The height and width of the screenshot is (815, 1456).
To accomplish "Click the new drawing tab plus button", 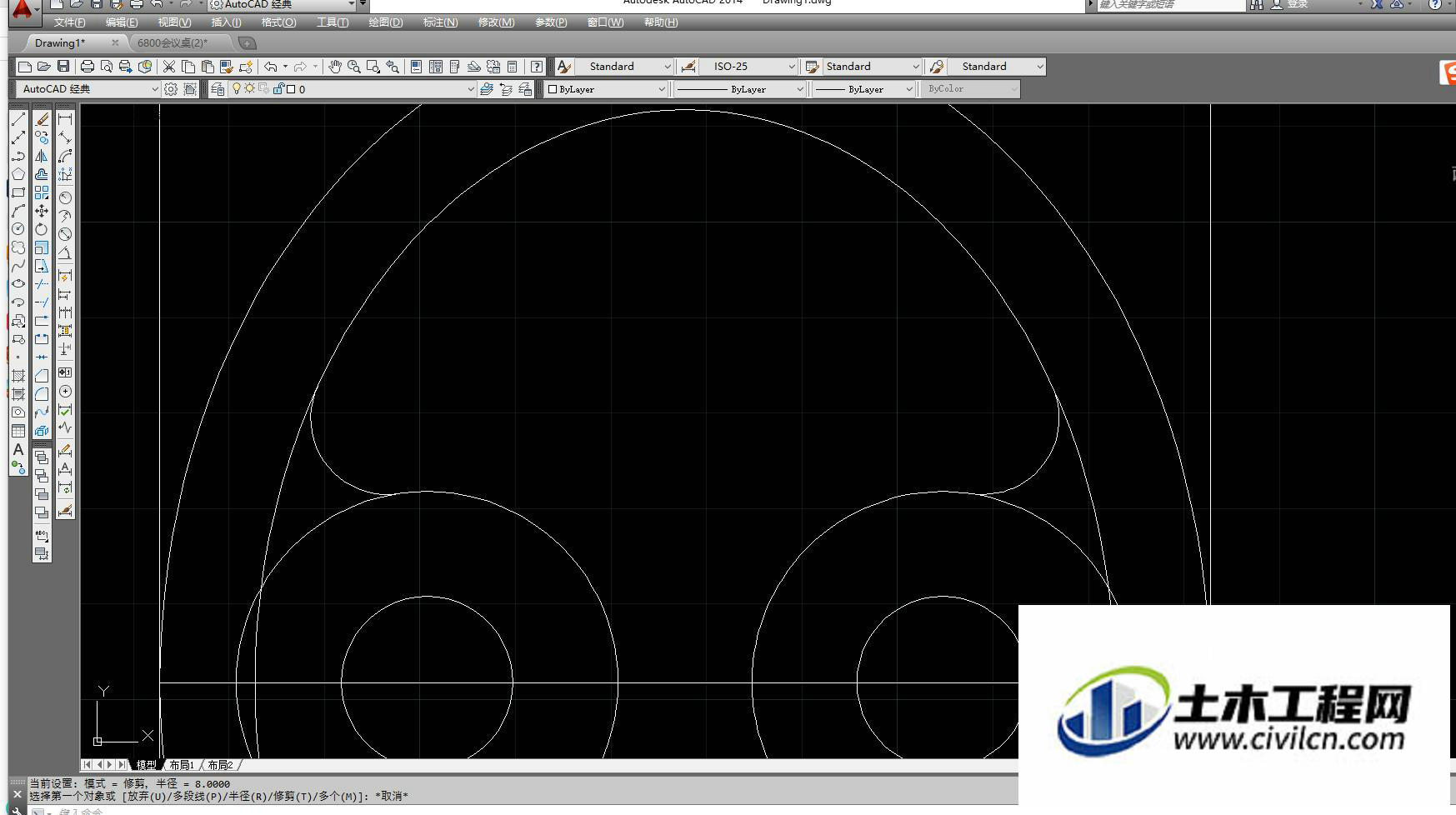I will pos(247,42).
